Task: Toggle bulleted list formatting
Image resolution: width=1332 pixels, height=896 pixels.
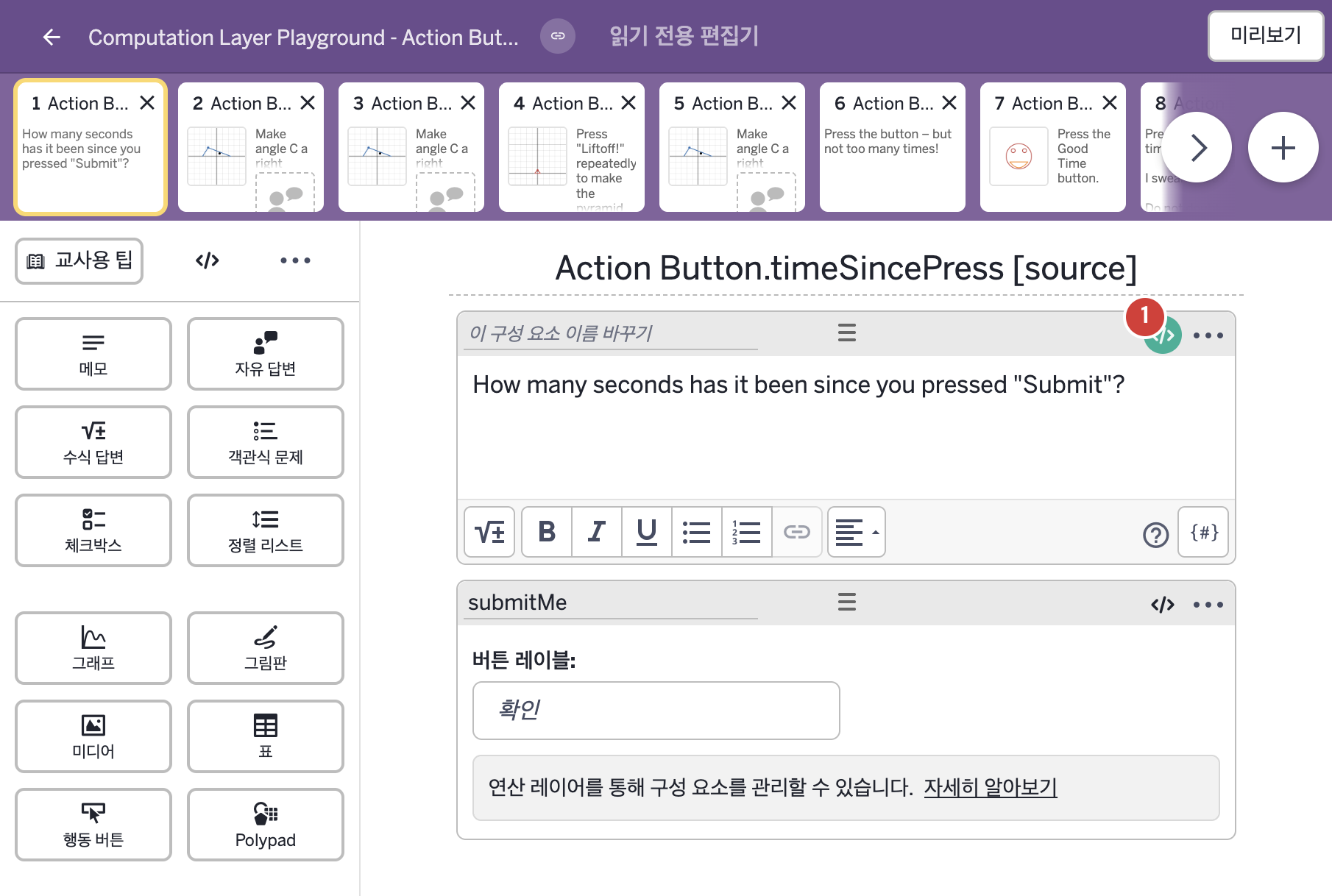Action: [x=697, y=532]
